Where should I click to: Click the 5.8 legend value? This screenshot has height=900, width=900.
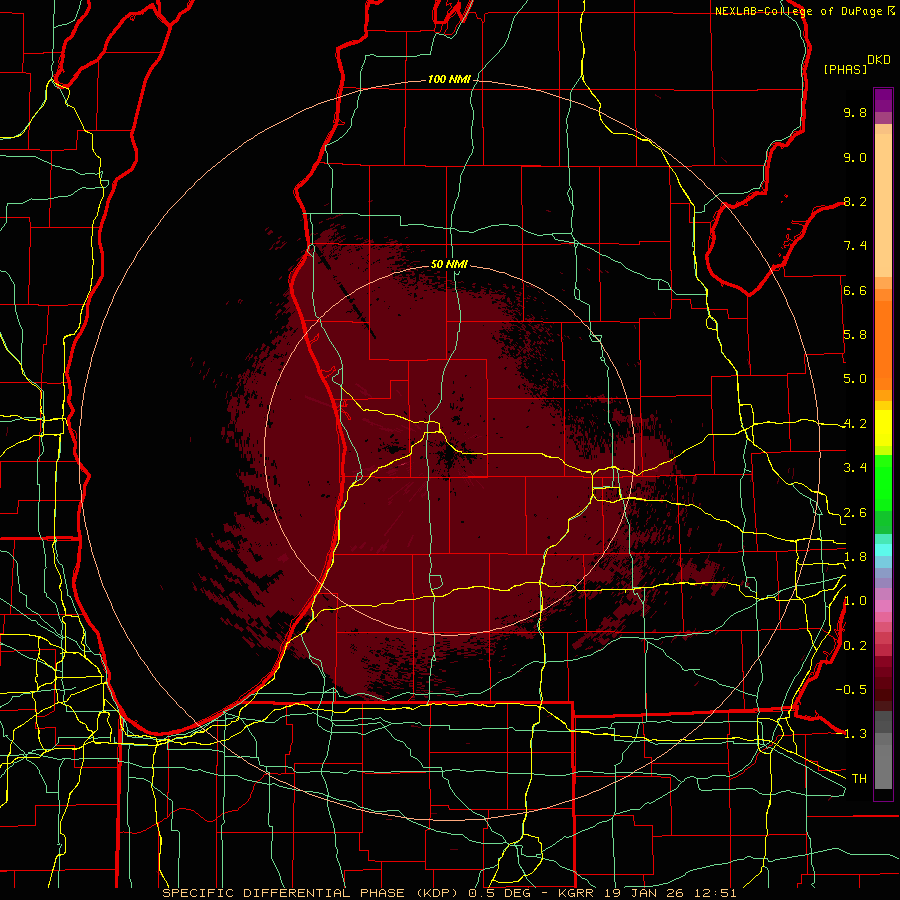(855, 335)
